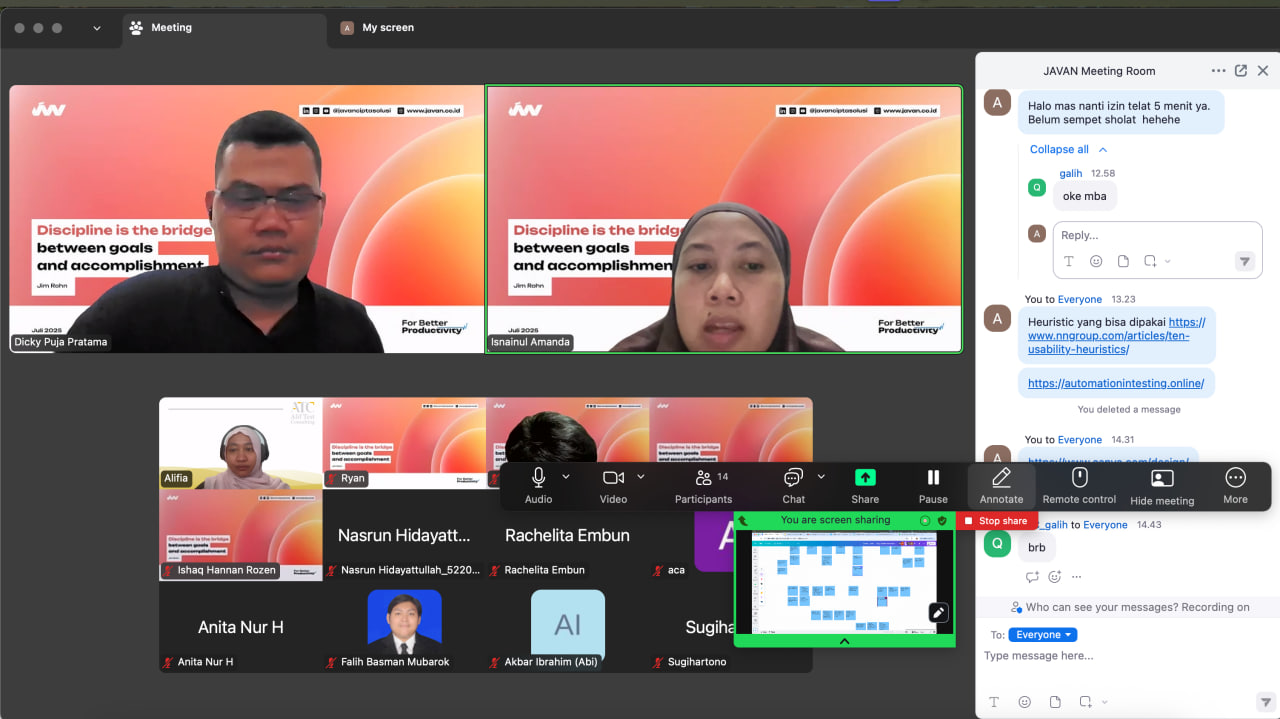Open the Chat options arrow
The height and width of the screenshot is (719, 1280).
point(821,477)
